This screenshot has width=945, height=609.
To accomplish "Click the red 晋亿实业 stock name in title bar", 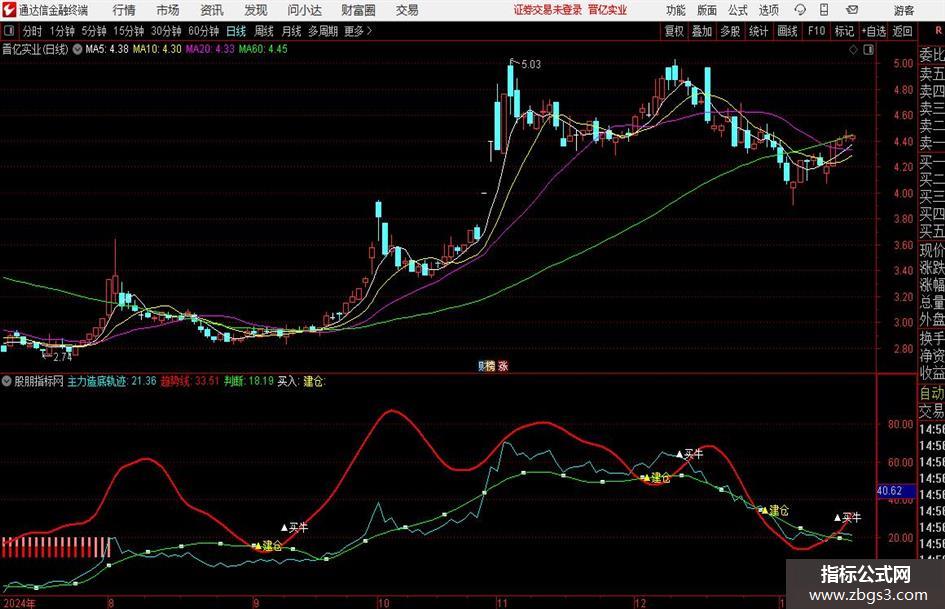I will pos(608,10).
